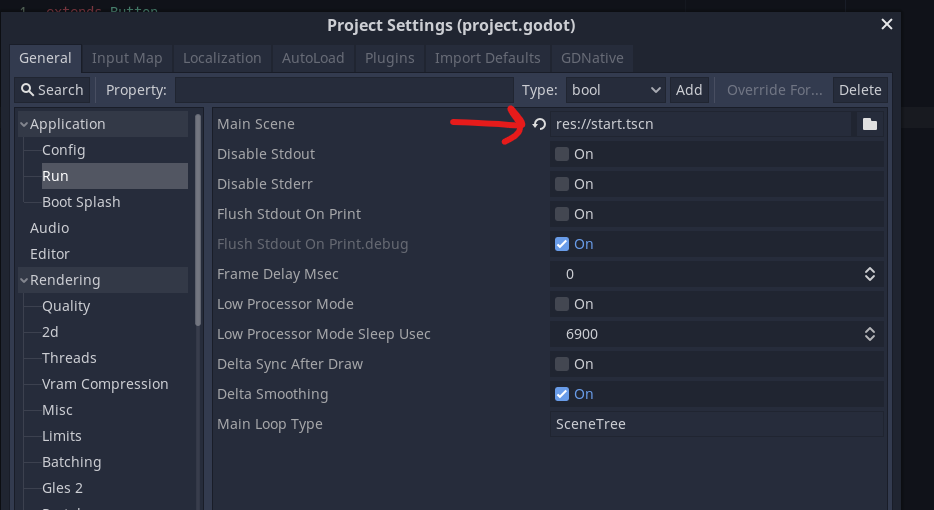Open the AutoLoad tab
This screenshot has width=934, height=510.
pyautogui.click(x=313, y=58)
